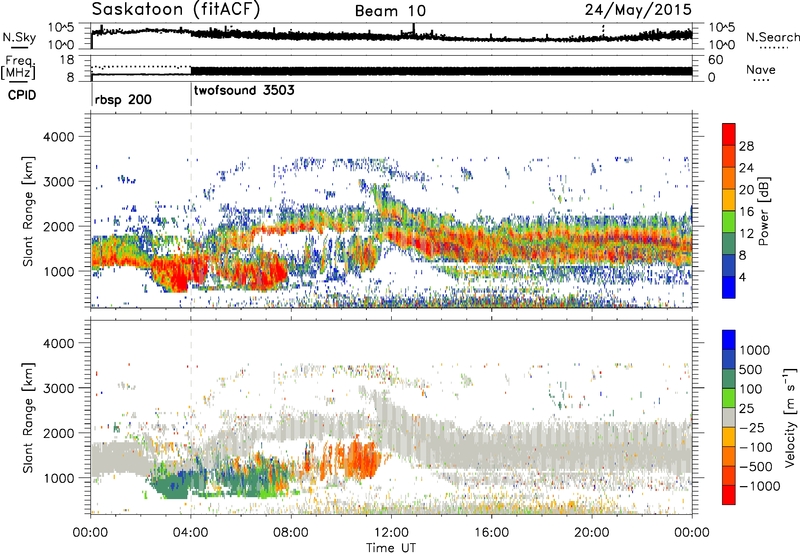Image resolution: width=800 pixels, height=554 pixels.
Task: Click the 'twofsound 3503' CPID marker
Action: (244, 91)
